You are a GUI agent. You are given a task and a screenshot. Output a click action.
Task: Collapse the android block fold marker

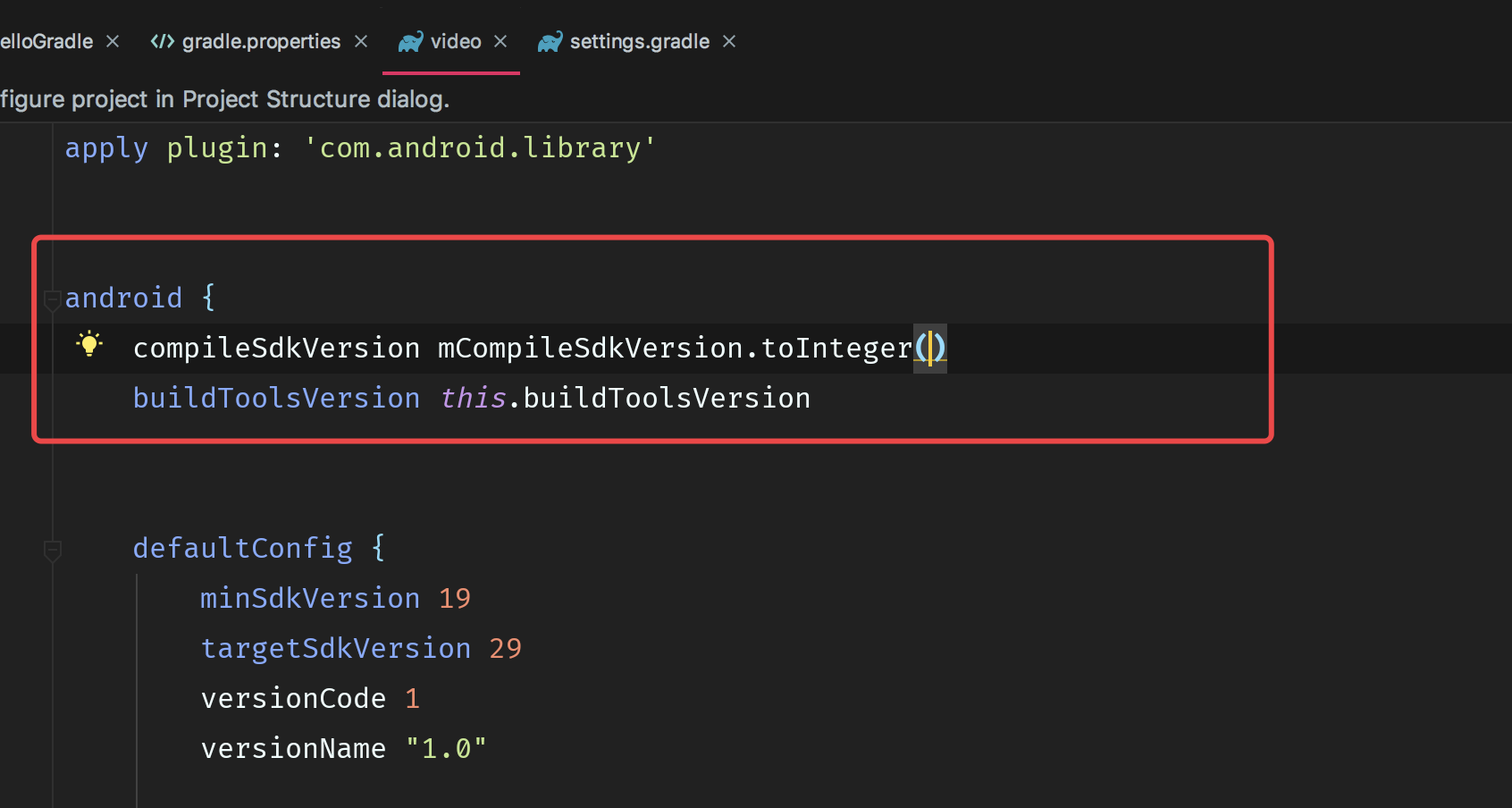pyautogui.click(x=53, y=299)
